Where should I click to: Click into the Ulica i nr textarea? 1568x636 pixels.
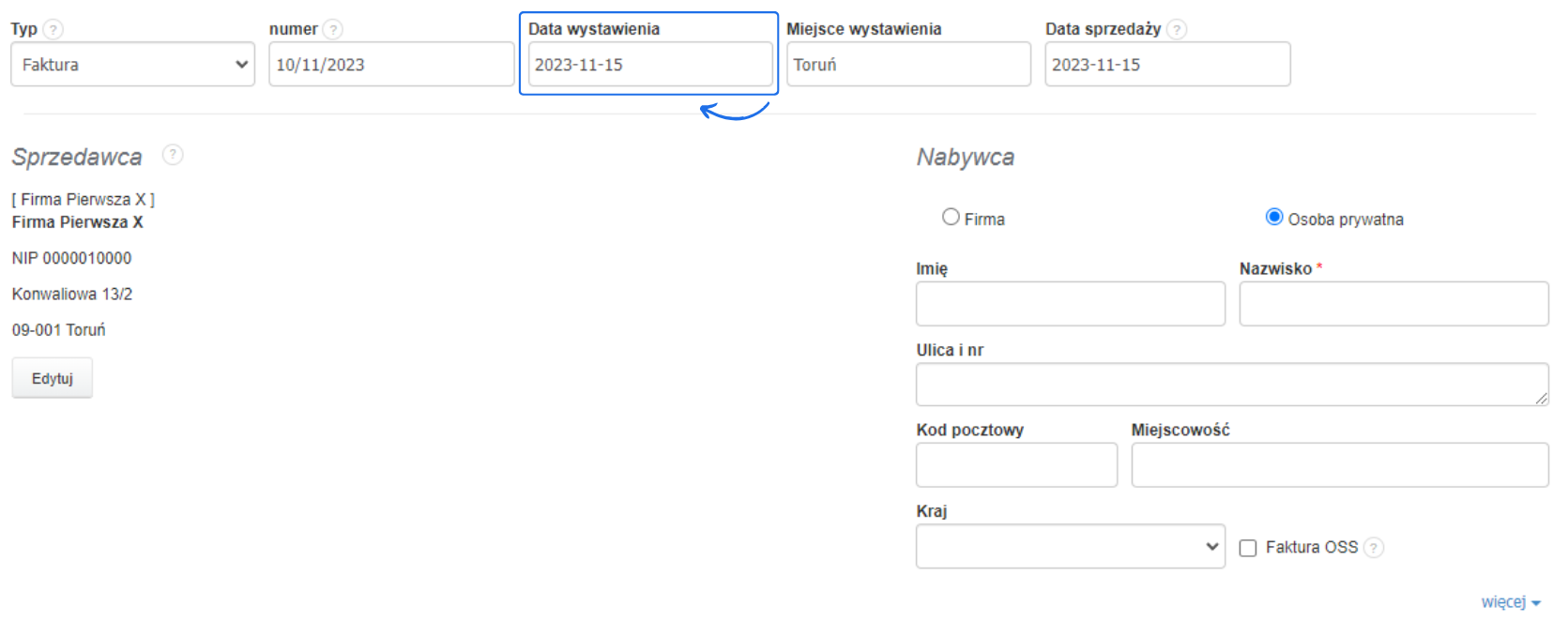(1232, 385)
